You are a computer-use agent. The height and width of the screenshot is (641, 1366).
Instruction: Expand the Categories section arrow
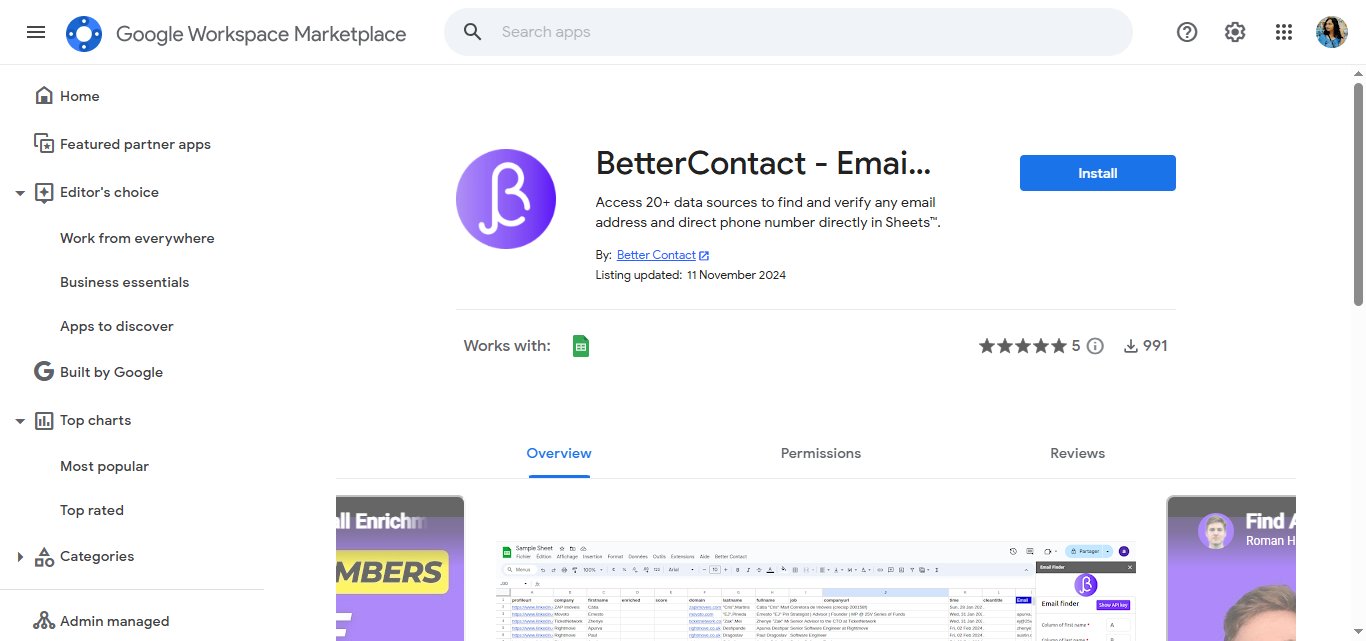click(20, 557)
